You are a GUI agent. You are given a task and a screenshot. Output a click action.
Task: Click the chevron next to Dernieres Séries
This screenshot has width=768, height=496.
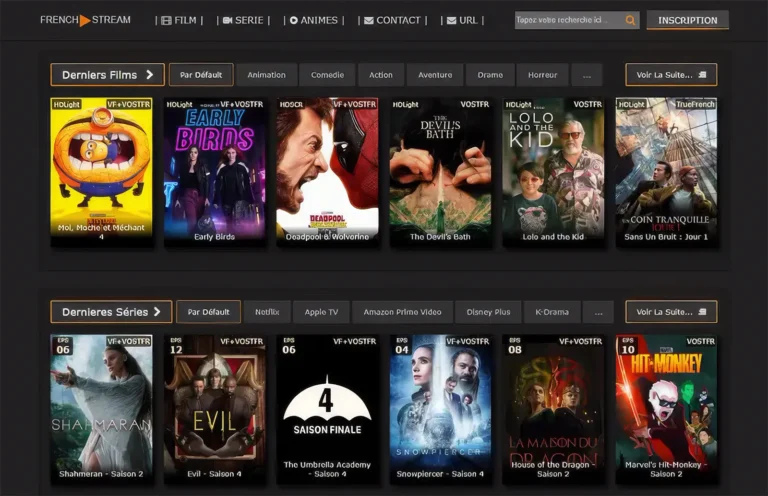[x=157, y=311]
